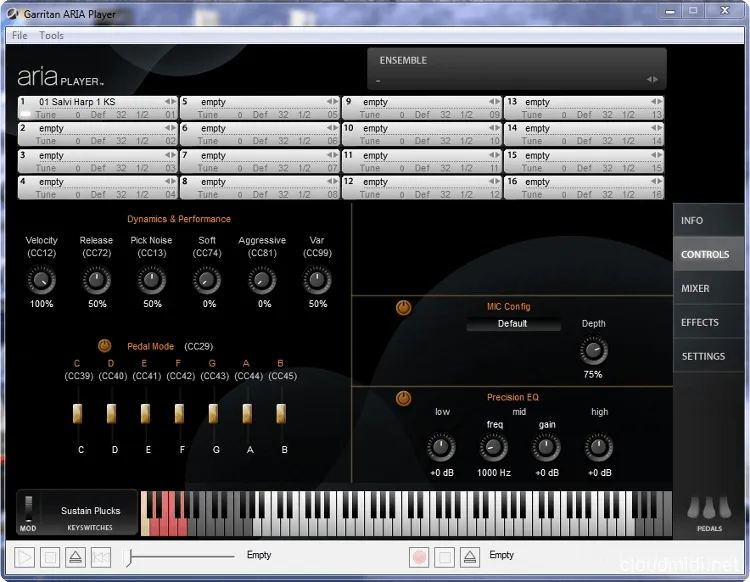Viewport: 750px width, 582px height.
Task: Toggle the E pedal switch (CC41)
Action: click(145, 414)
